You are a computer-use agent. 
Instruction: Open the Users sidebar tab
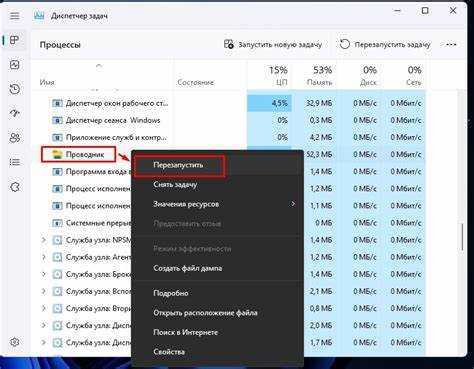[15, 138]
